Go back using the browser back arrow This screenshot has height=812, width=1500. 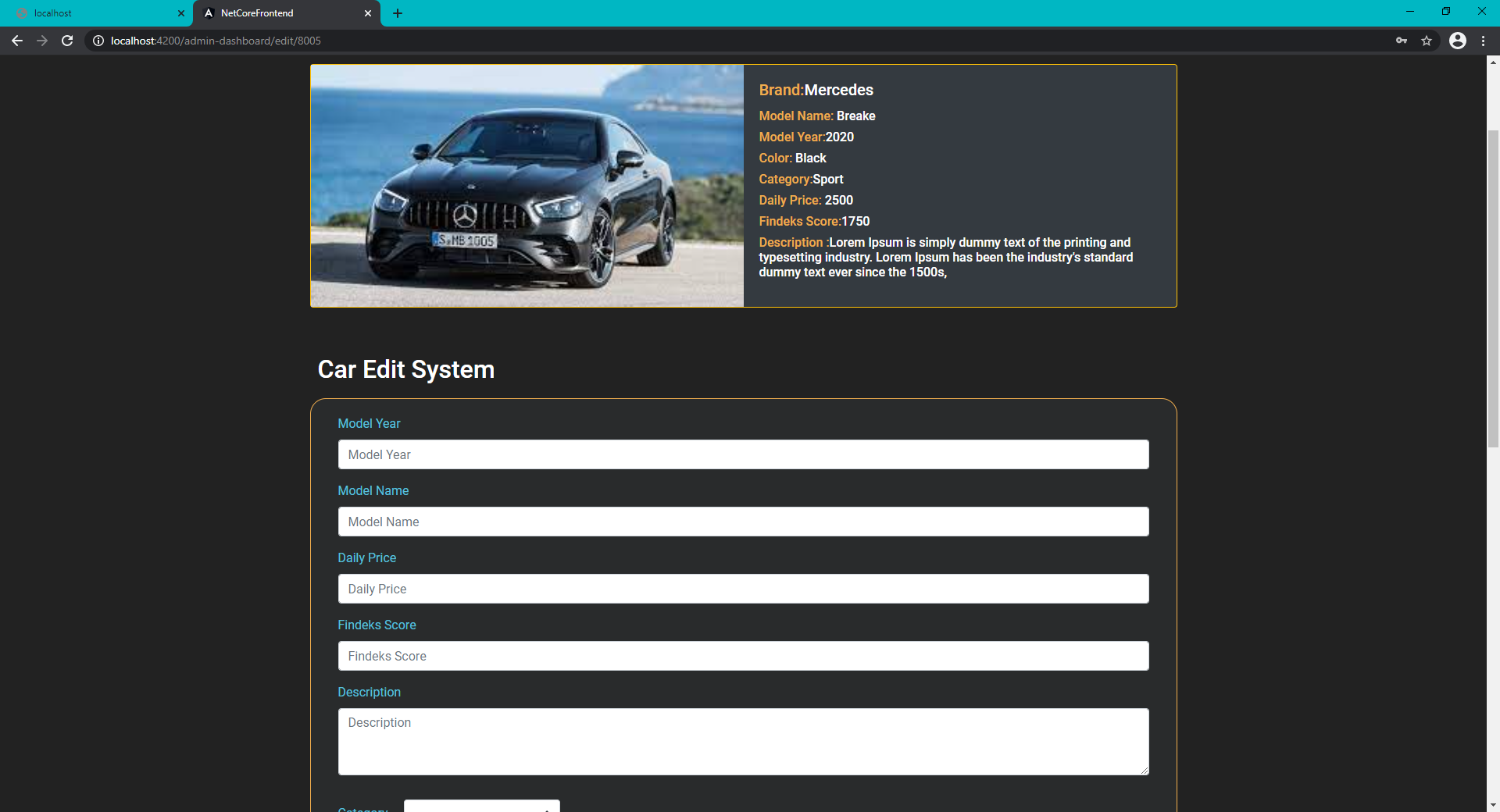click(x=17, y=41)
